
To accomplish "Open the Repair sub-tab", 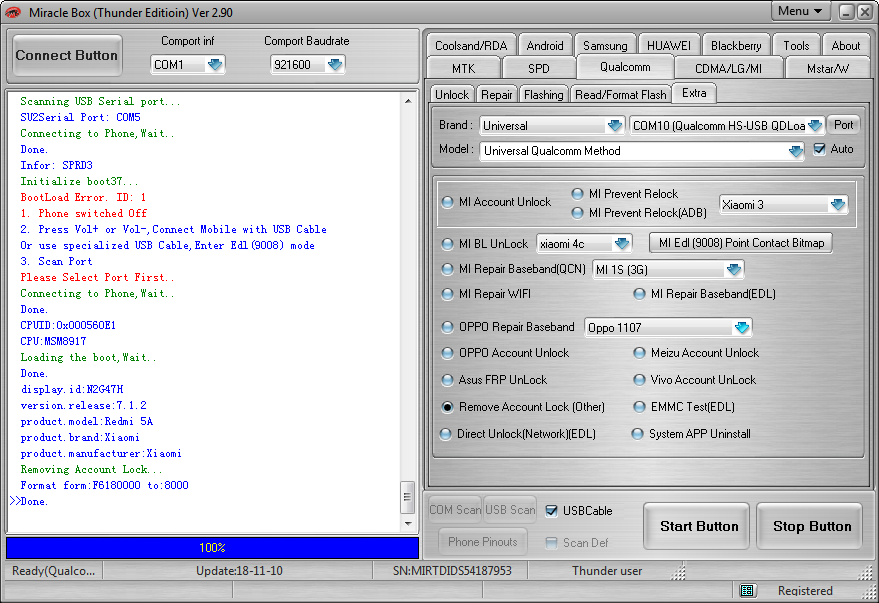I will (x=497, y=95).
